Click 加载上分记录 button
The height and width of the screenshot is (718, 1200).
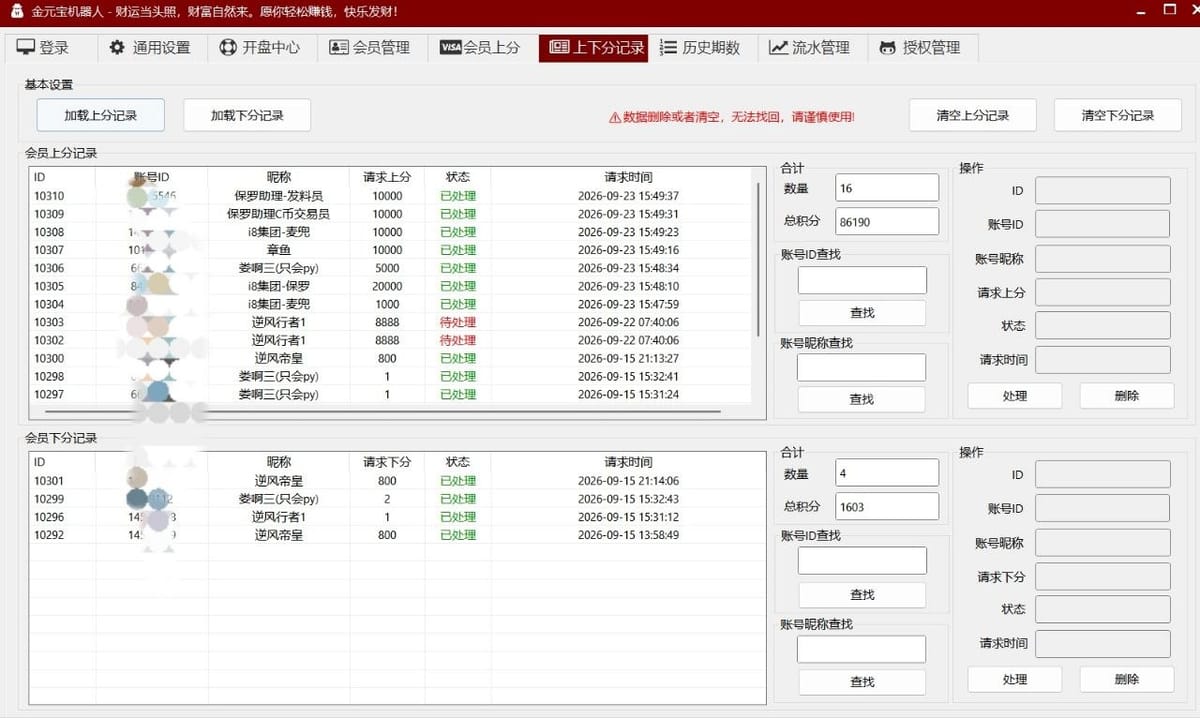pyautogui.click(x=101, y=115)
